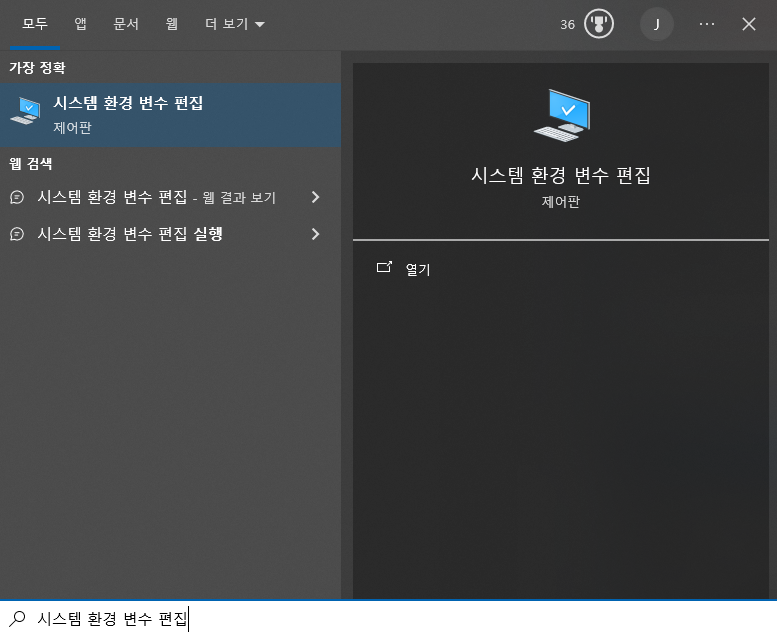Select the 웹 tab
Viewport: 777px width, 637px height.
tap(171, 24)
